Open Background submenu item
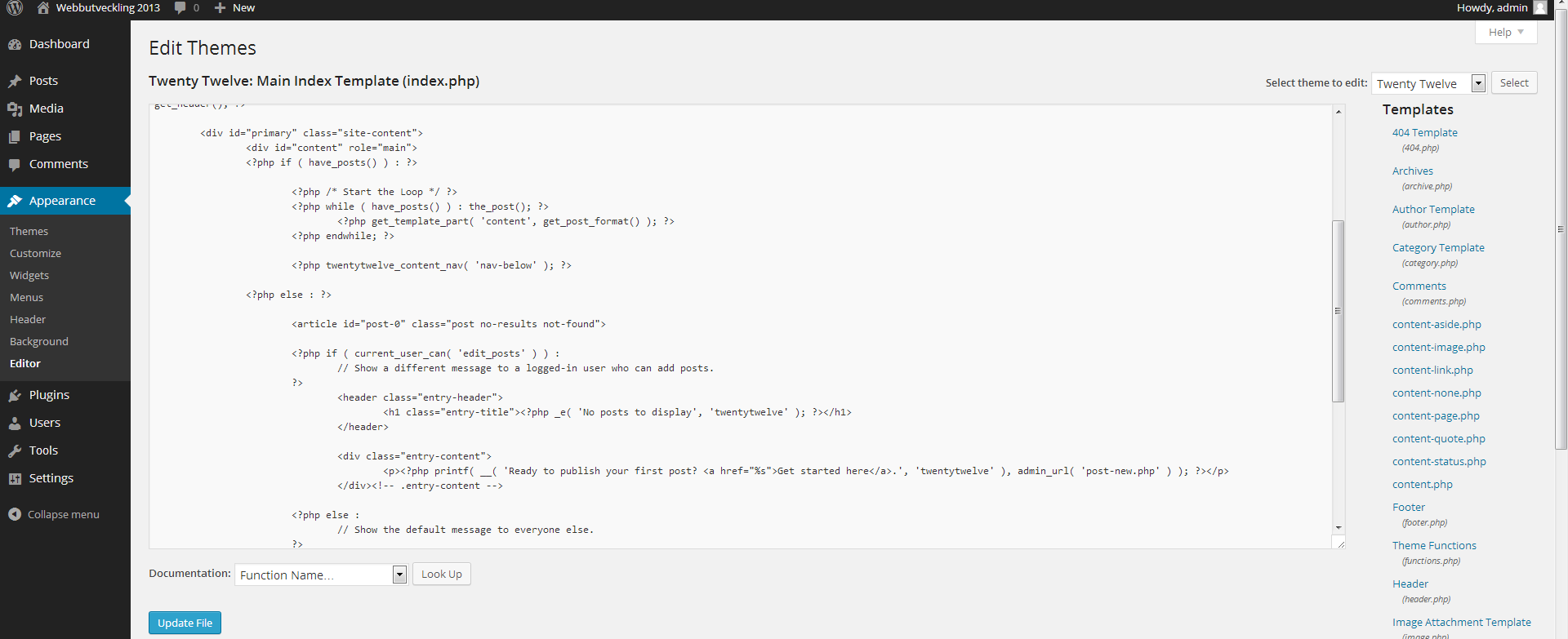 pos(39,341)
